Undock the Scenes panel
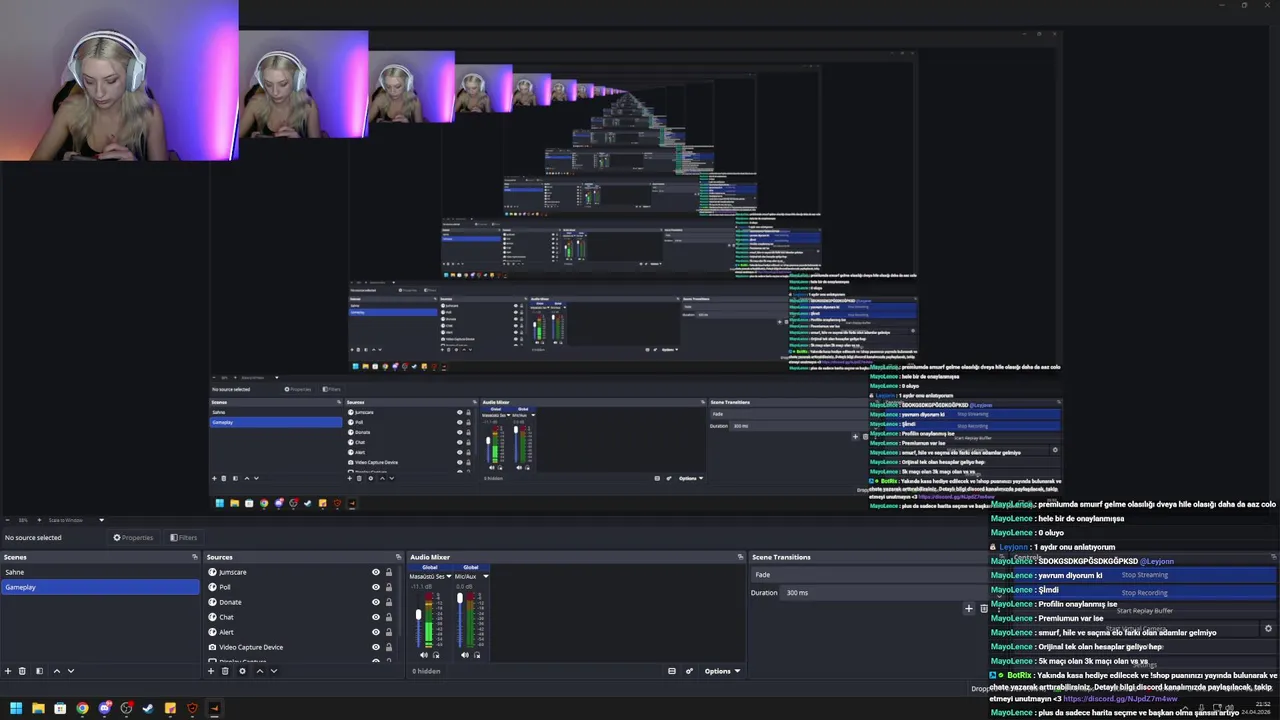Screen dimensions: 1280x720 click(195, 557)
